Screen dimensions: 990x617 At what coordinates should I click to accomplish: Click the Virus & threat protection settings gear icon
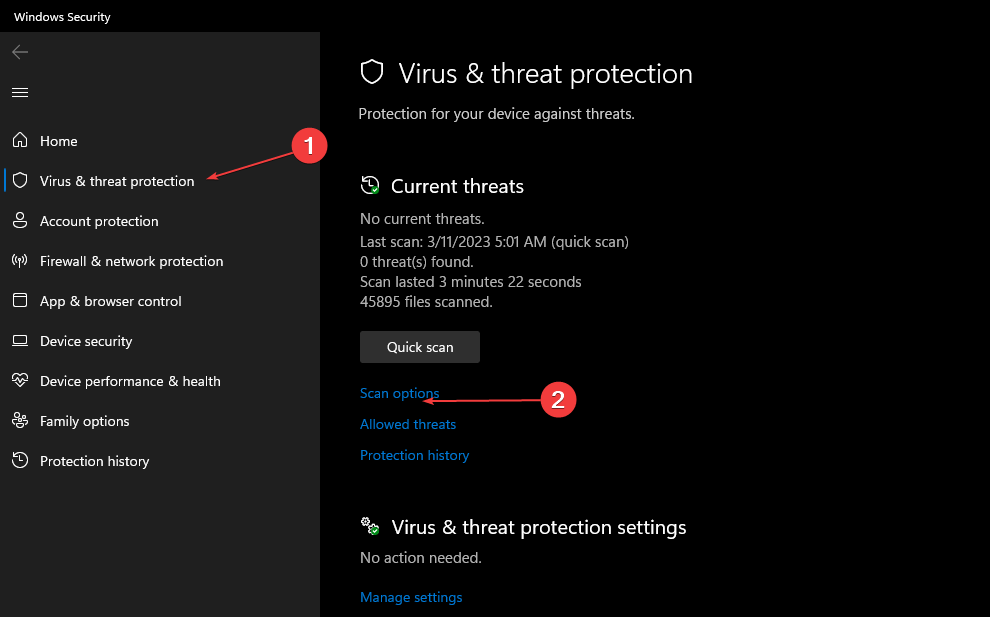click(369, 525)
